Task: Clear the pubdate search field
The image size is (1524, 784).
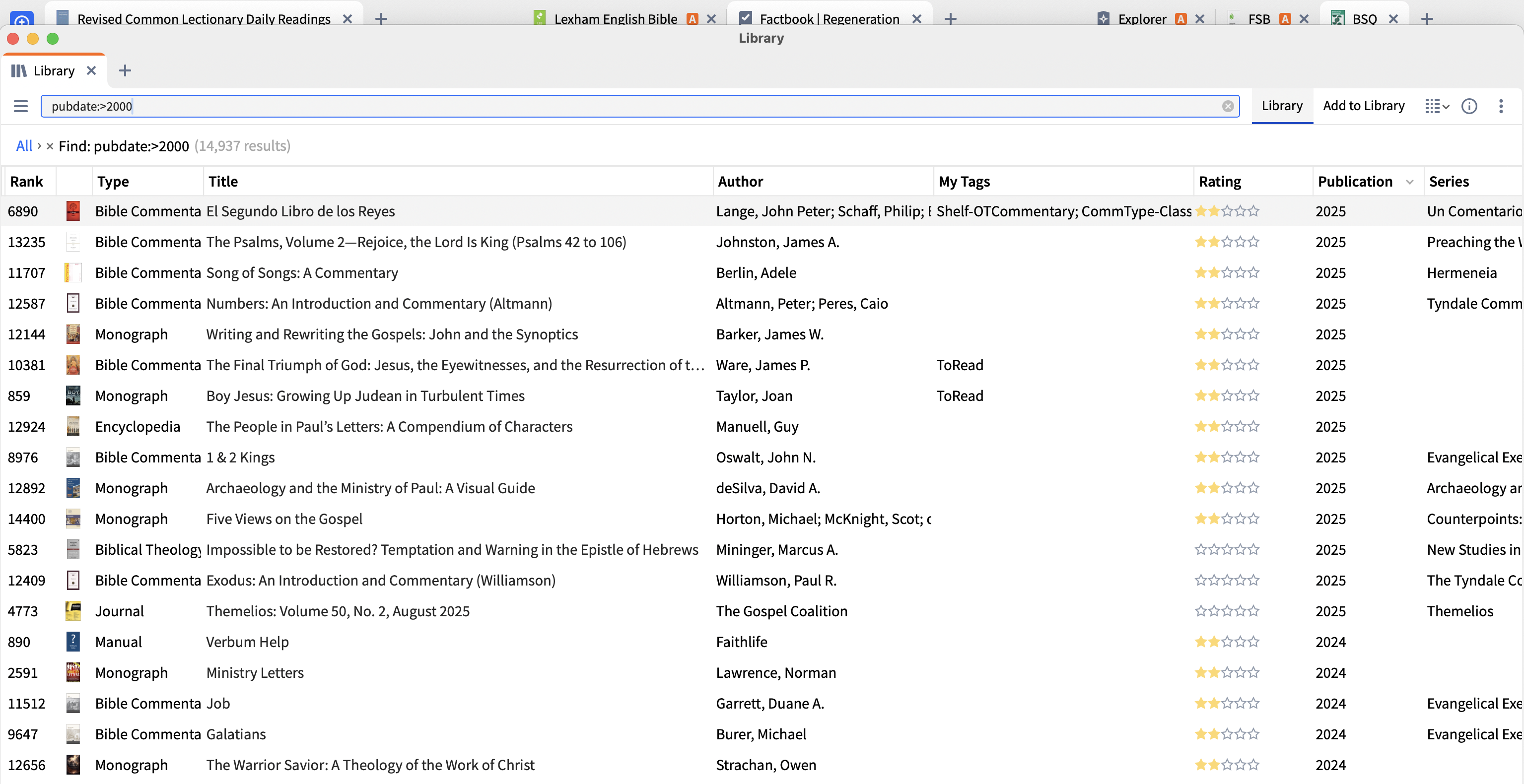Action: coord(1228,106)
